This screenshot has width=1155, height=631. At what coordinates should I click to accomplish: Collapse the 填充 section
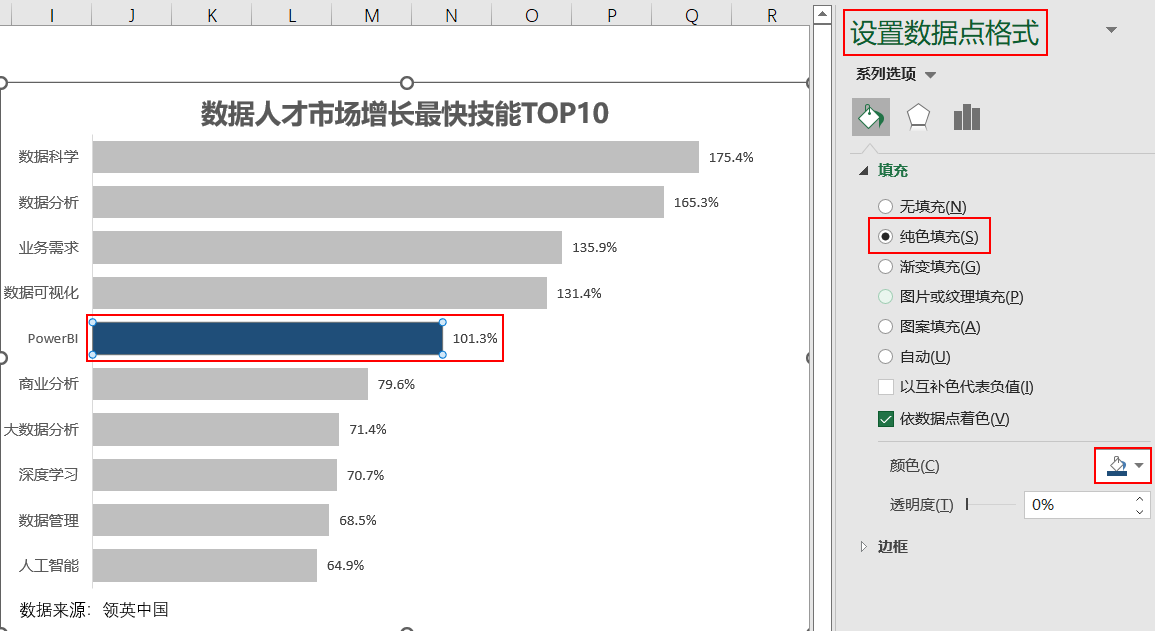(864, 171)
